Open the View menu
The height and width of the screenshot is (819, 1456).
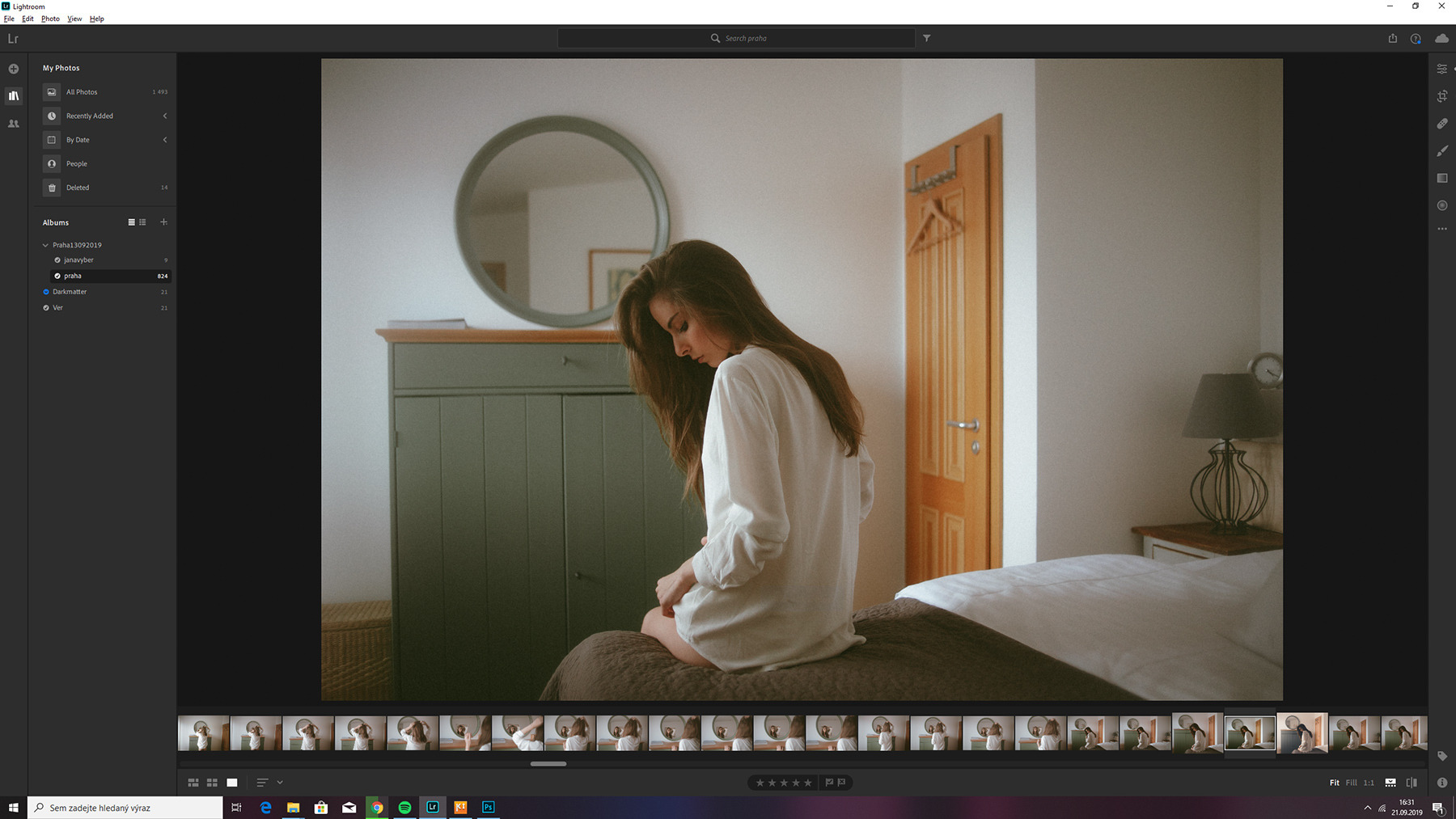(74, 19)
